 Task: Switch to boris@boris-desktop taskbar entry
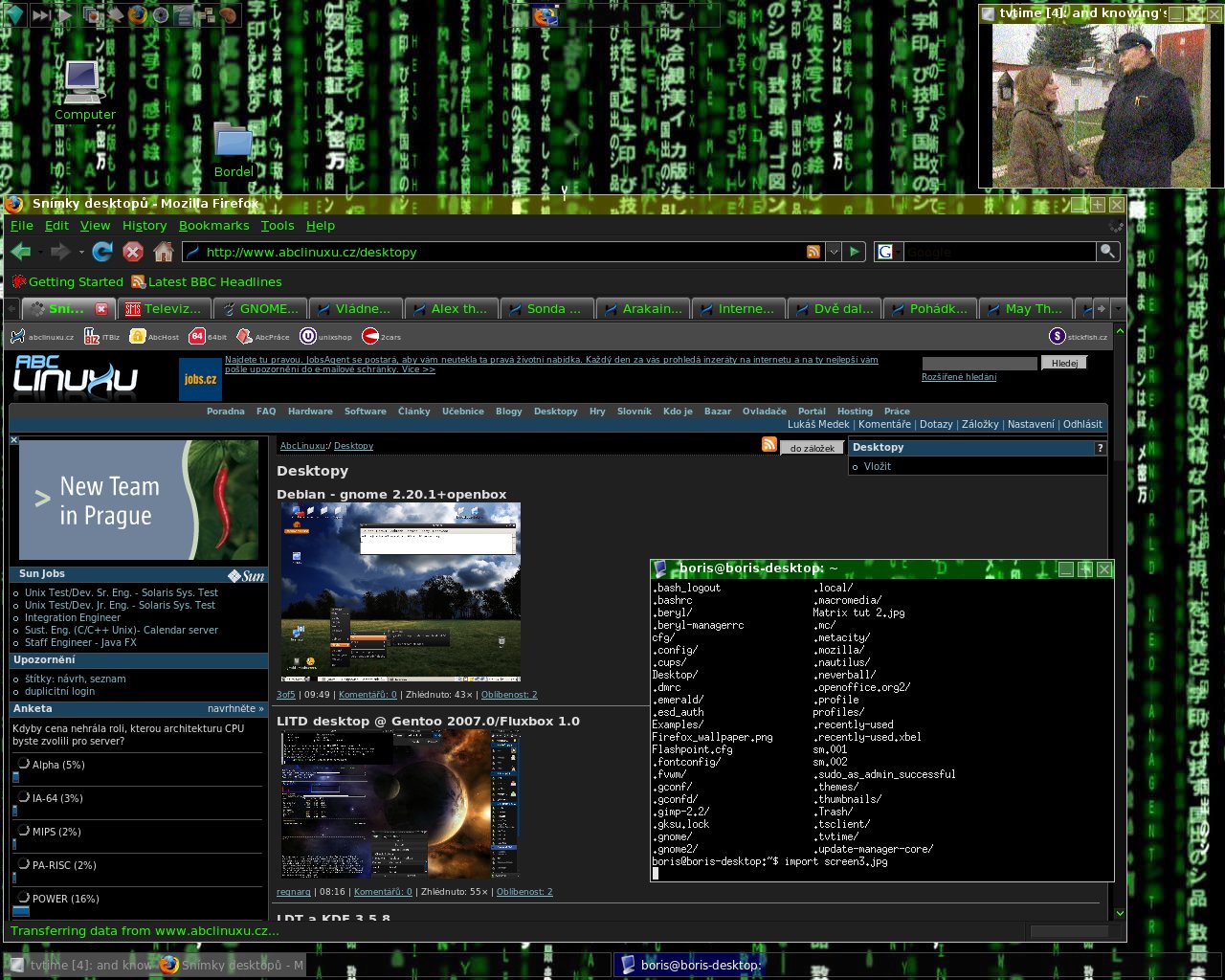691,965
